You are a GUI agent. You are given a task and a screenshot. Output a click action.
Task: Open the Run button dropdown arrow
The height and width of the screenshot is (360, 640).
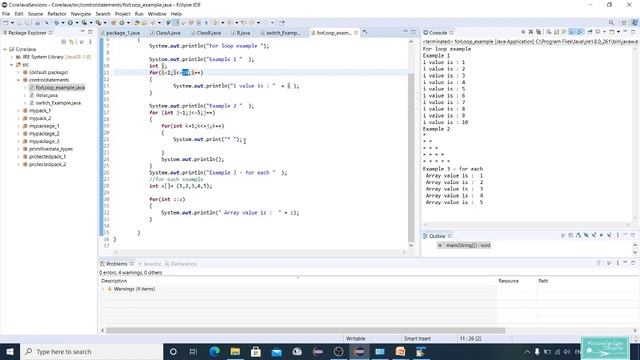[76, 23]
